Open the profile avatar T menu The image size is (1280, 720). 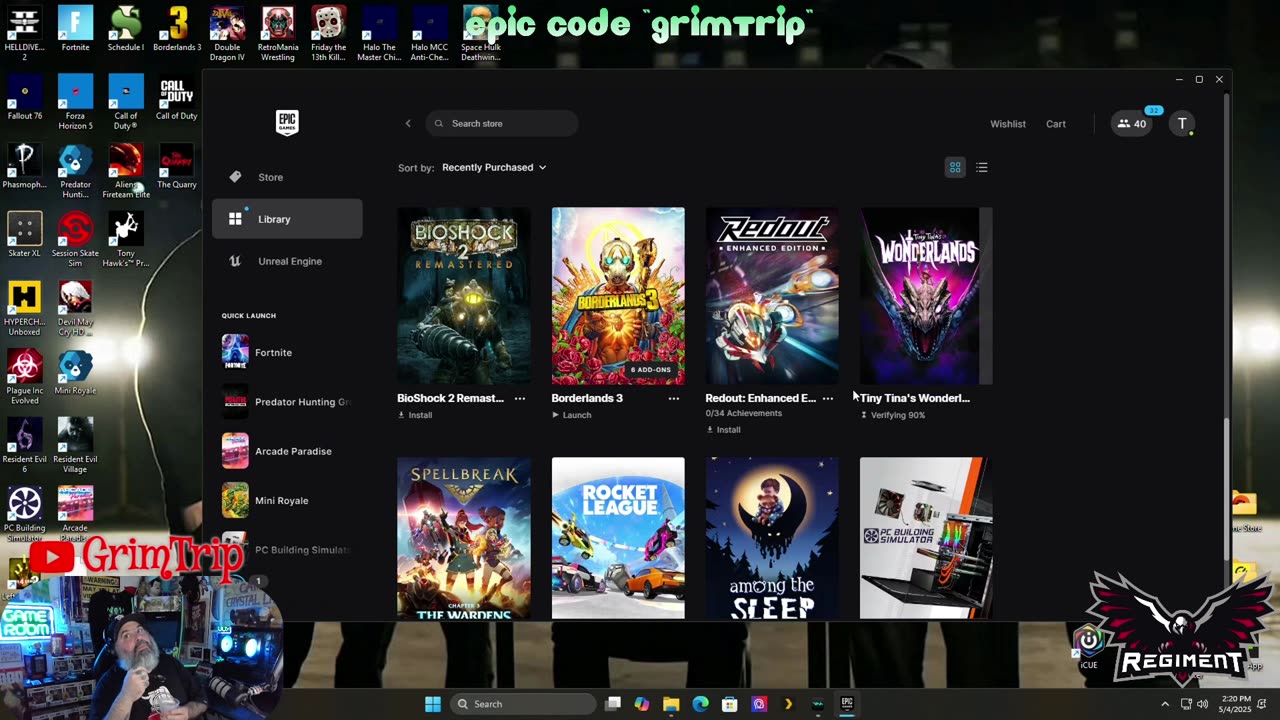[1182, 124]
